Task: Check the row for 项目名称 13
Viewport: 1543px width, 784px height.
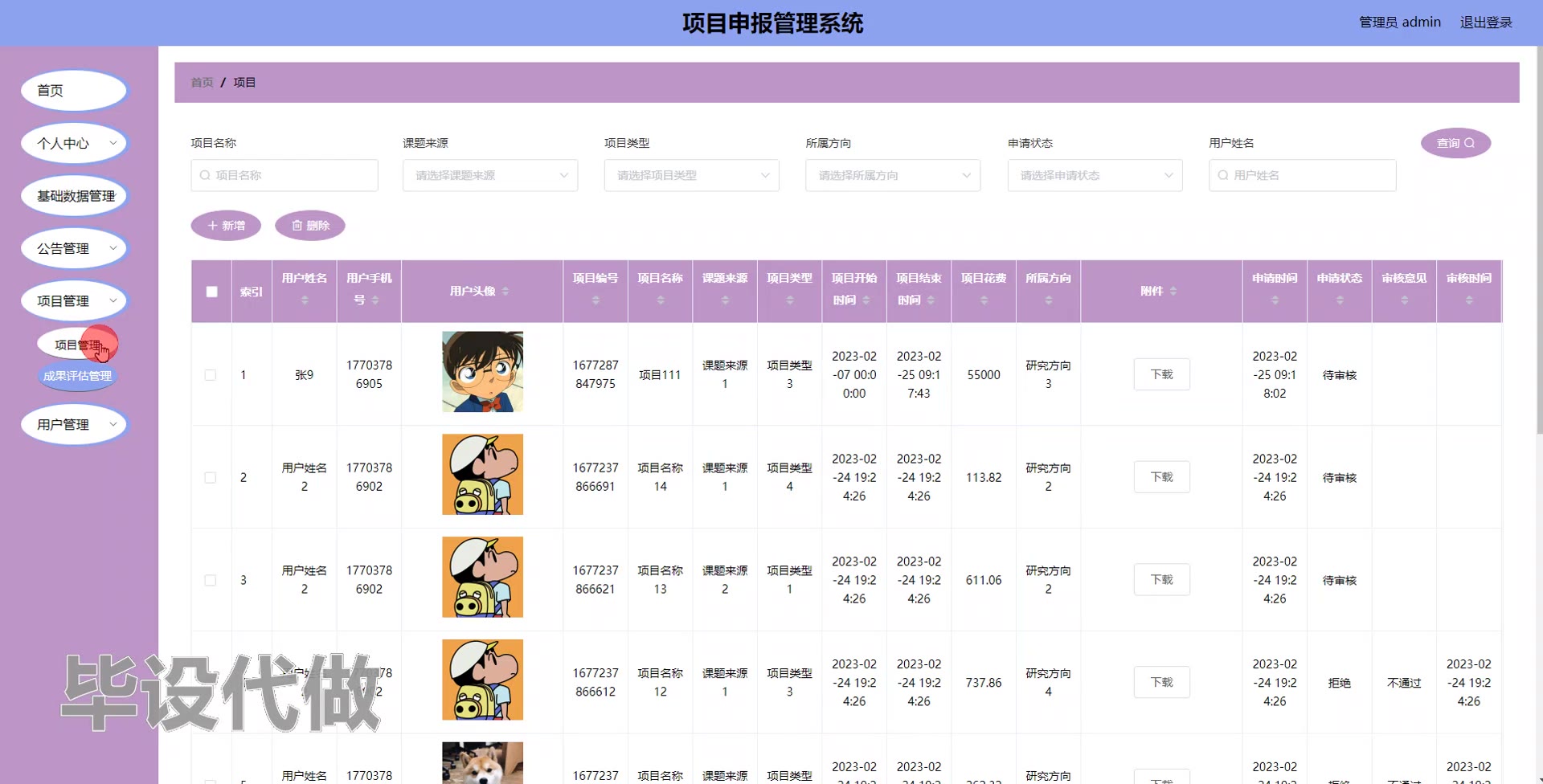Action: pos(211,581)
